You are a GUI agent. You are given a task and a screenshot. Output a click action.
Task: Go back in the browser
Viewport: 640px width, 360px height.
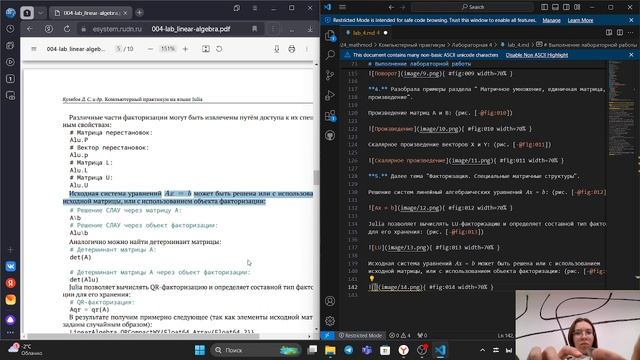(x=30, y=29)
